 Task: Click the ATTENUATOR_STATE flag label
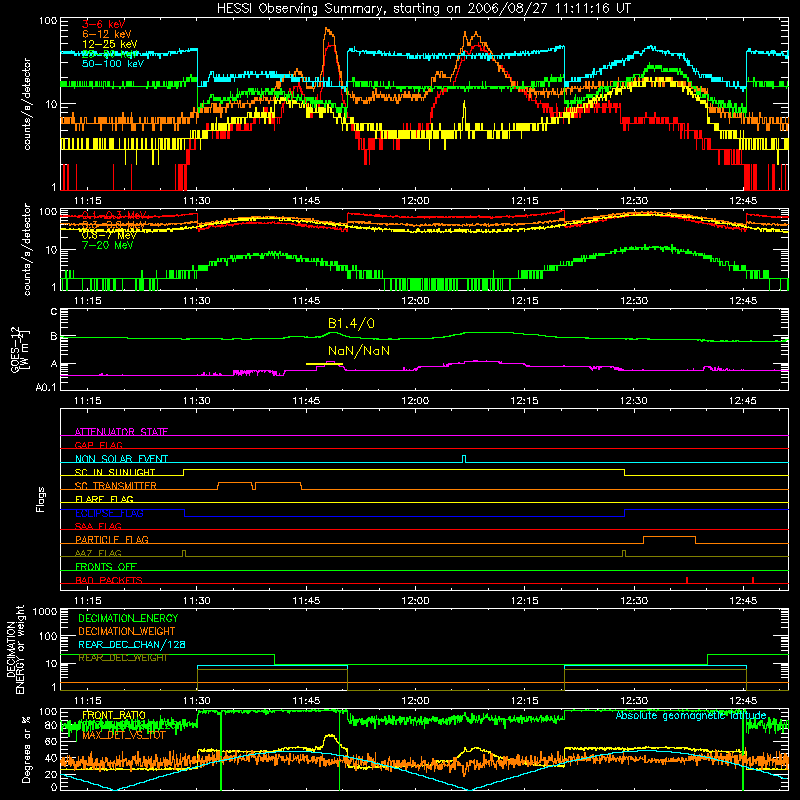(121, 432)
